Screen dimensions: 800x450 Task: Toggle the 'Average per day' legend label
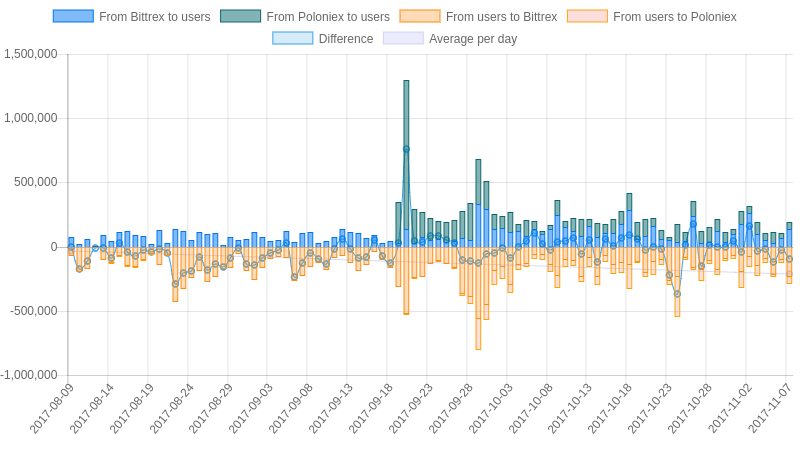point(473,39)
